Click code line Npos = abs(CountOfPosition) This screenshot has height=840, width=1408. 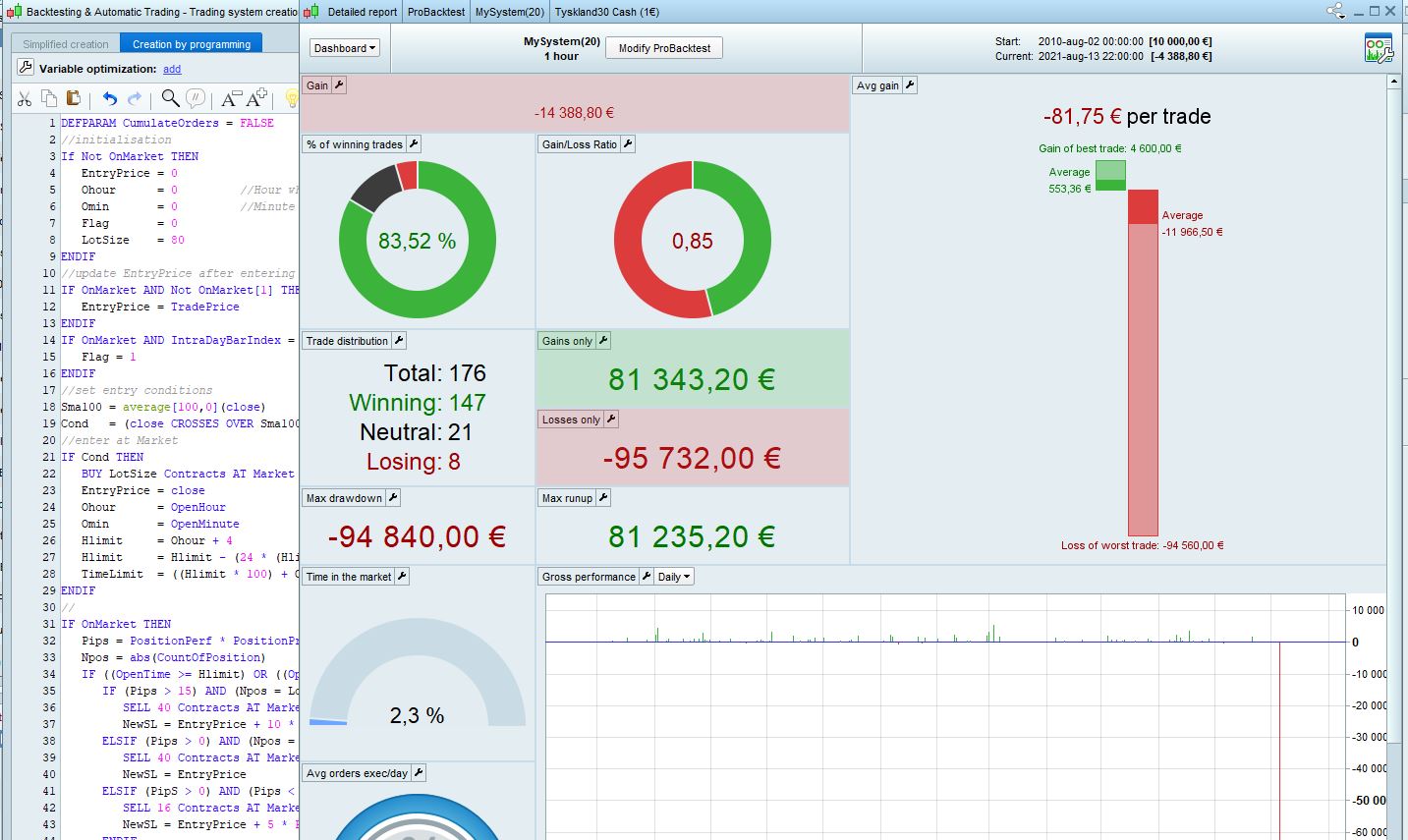click(173, 657)
